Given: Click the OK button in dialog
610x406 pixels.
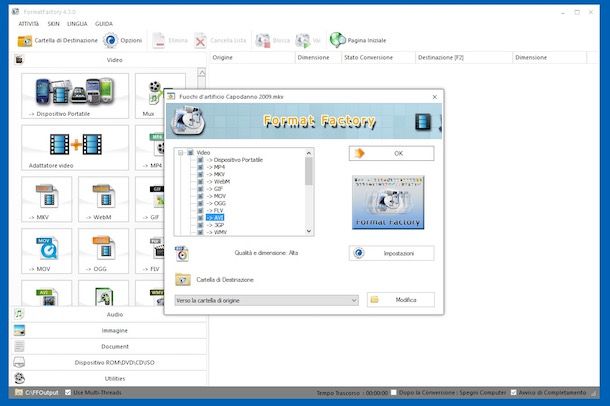Looking at the screenshot, I should click(391, 153).
